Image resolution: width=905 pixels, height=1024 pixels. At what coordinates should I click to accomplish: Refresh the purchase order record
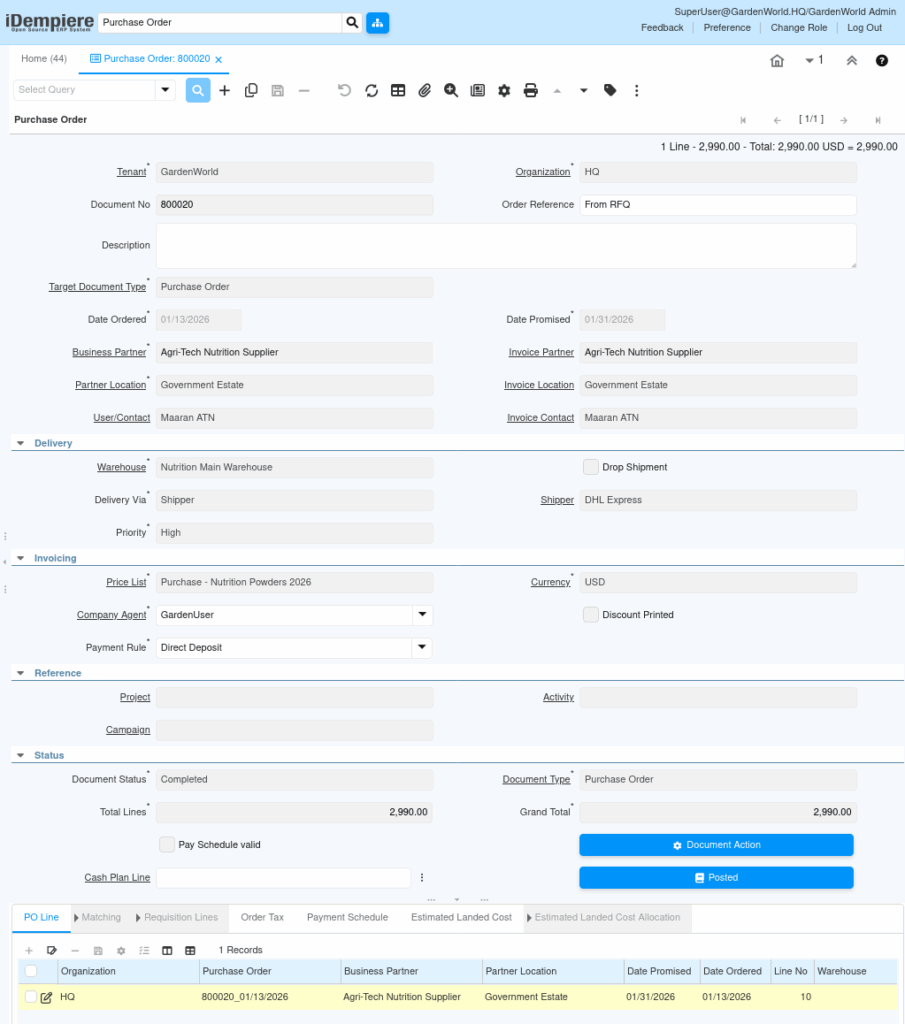click(371, 90)
